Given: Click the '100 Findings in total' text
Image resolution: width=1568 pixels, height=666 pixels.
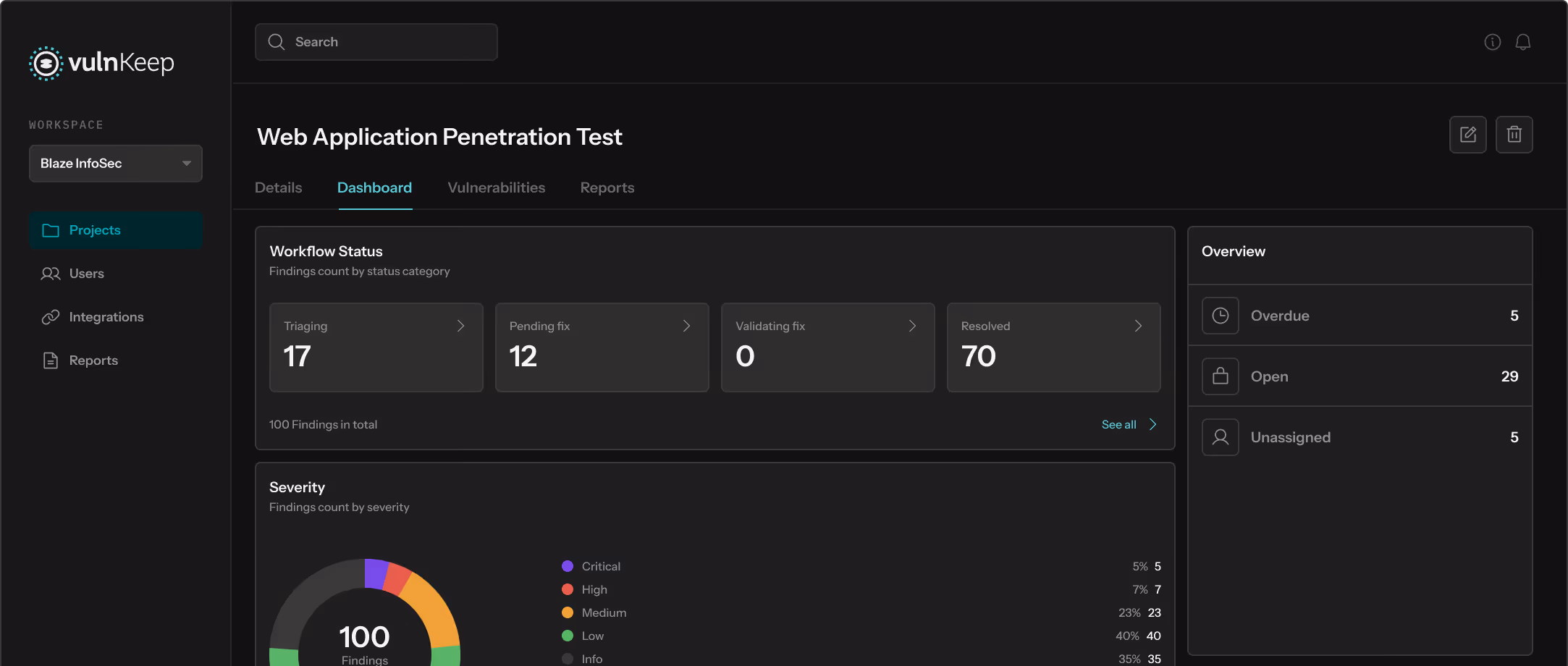Looking at the screenshot, I should [x=324, y=425].
